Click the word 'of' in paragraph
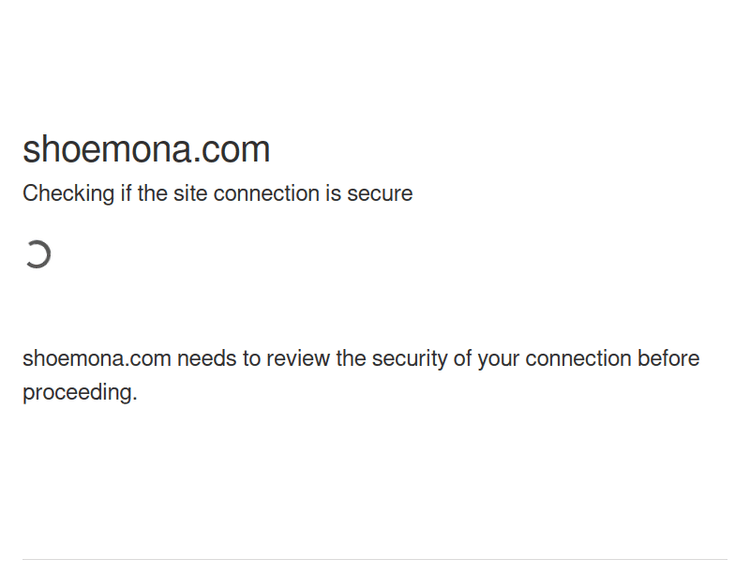750x563 pixels. pos(462,358)
